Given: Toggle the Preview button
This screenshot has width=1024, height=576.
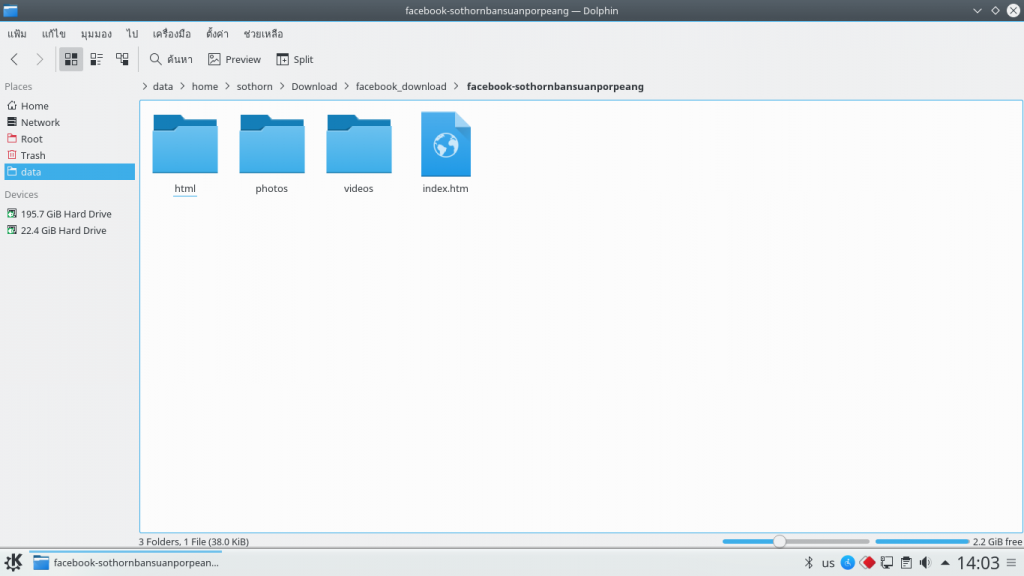Looking at the screenshot, I should pos(234,59).
